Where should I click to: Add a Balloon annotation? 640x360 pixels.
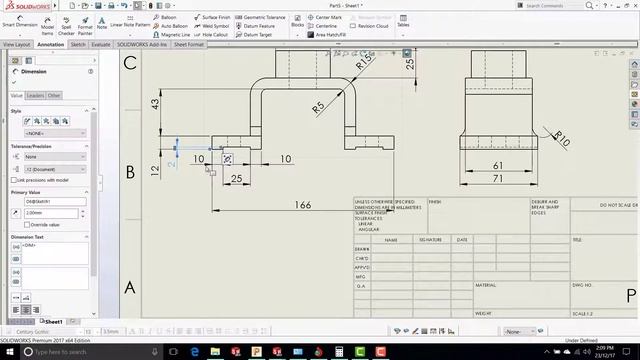(165, 17)
